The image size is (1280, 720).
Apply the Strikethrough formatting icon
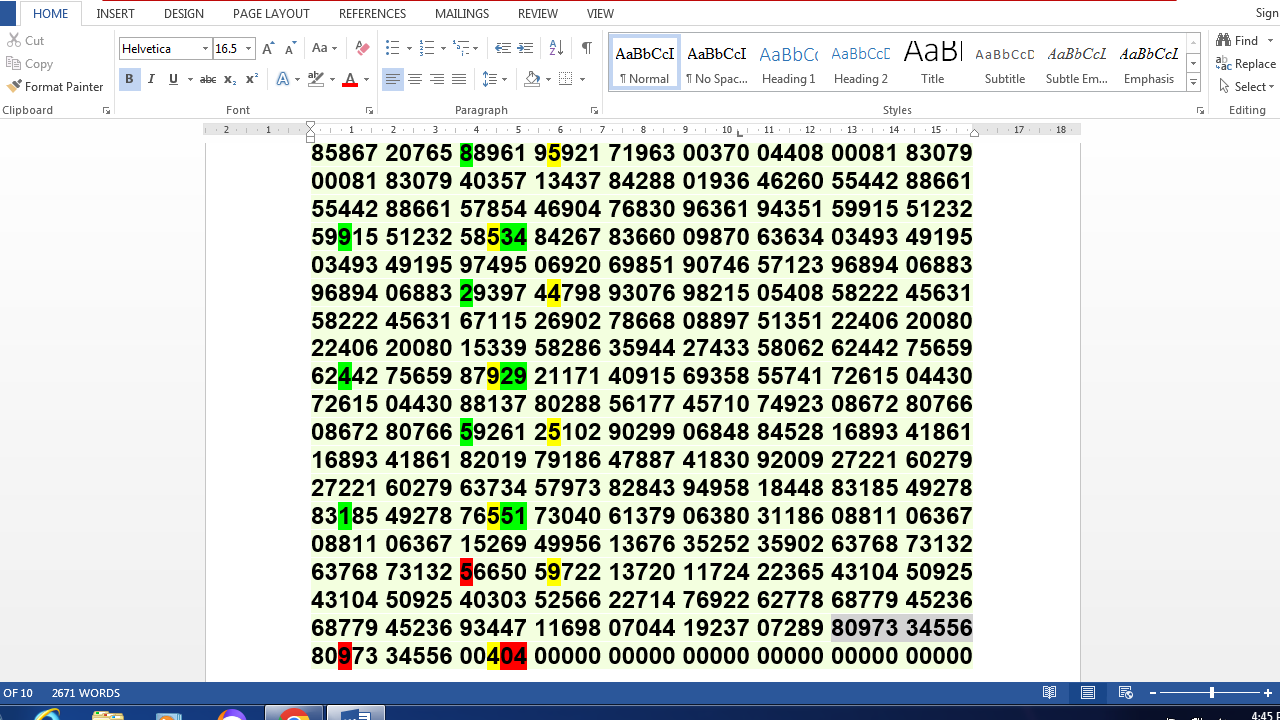pos(207,79)
